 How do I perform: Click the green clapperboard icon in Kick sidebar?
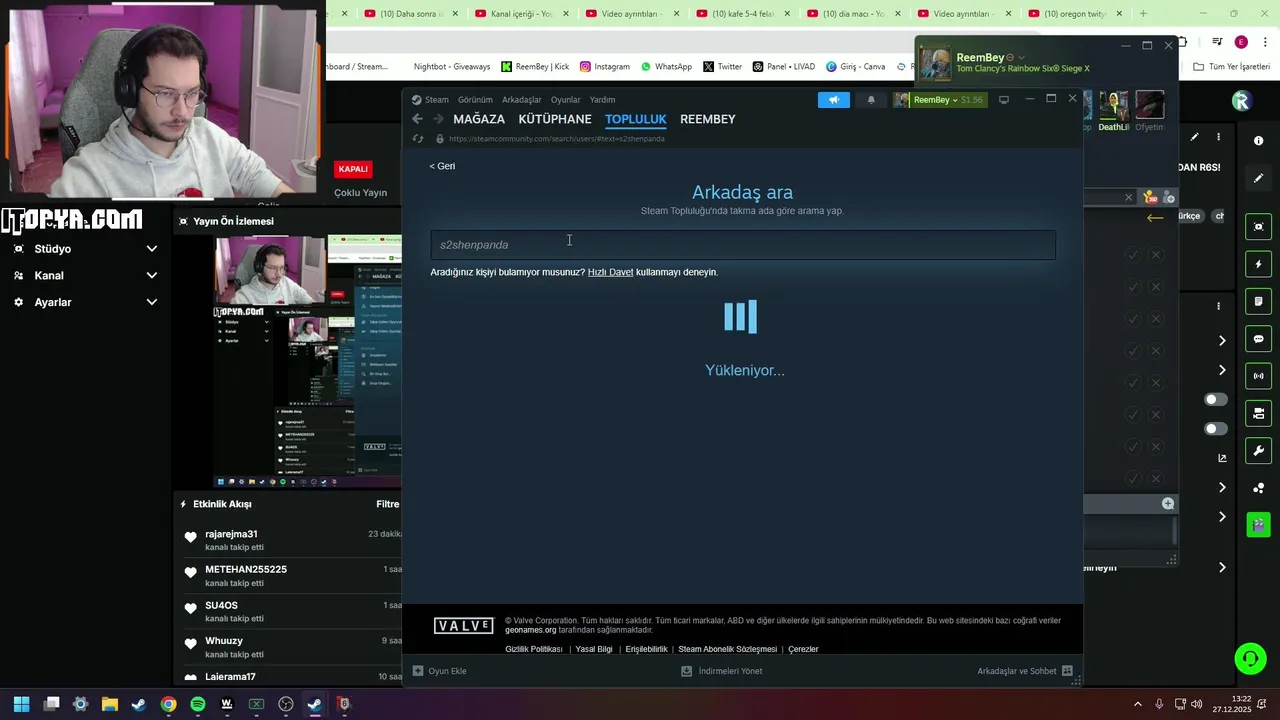(1258, 524)
